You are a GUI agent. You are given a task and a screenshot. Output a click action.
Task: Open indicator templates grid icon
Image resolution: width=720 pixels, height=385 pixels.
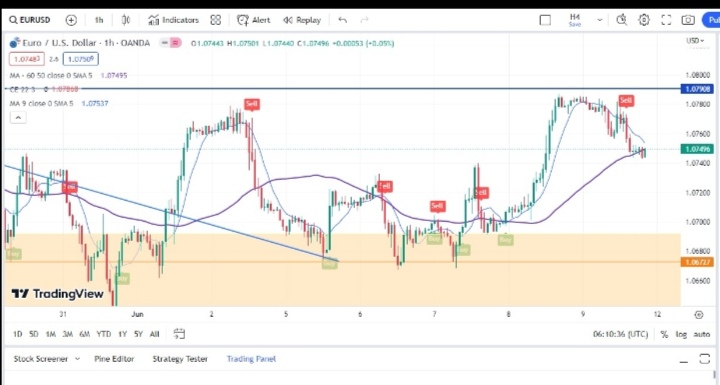215,20
